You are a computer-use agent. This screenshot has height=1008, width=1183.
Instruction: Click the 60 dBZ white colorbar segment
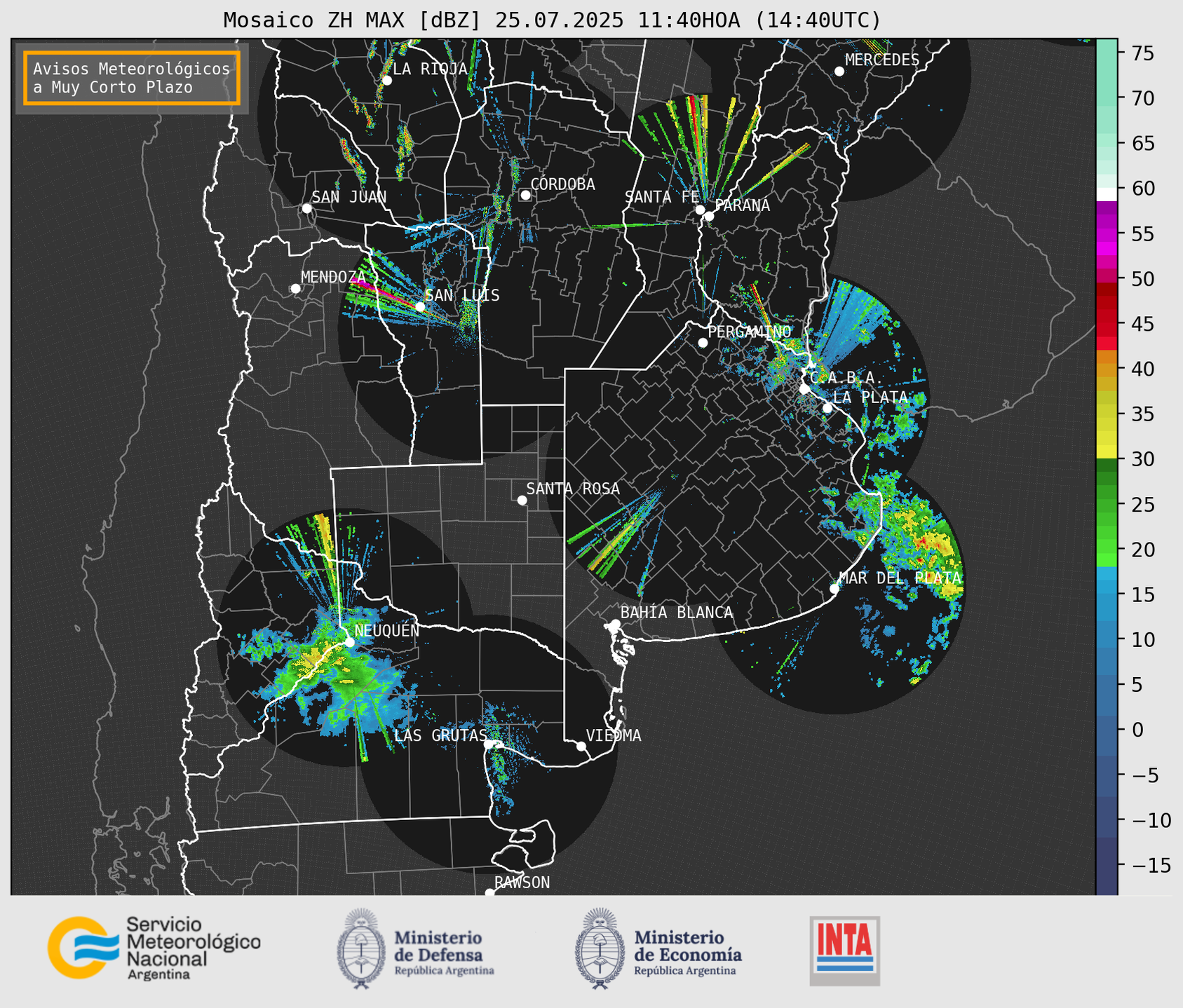[x=1107, y=193]
